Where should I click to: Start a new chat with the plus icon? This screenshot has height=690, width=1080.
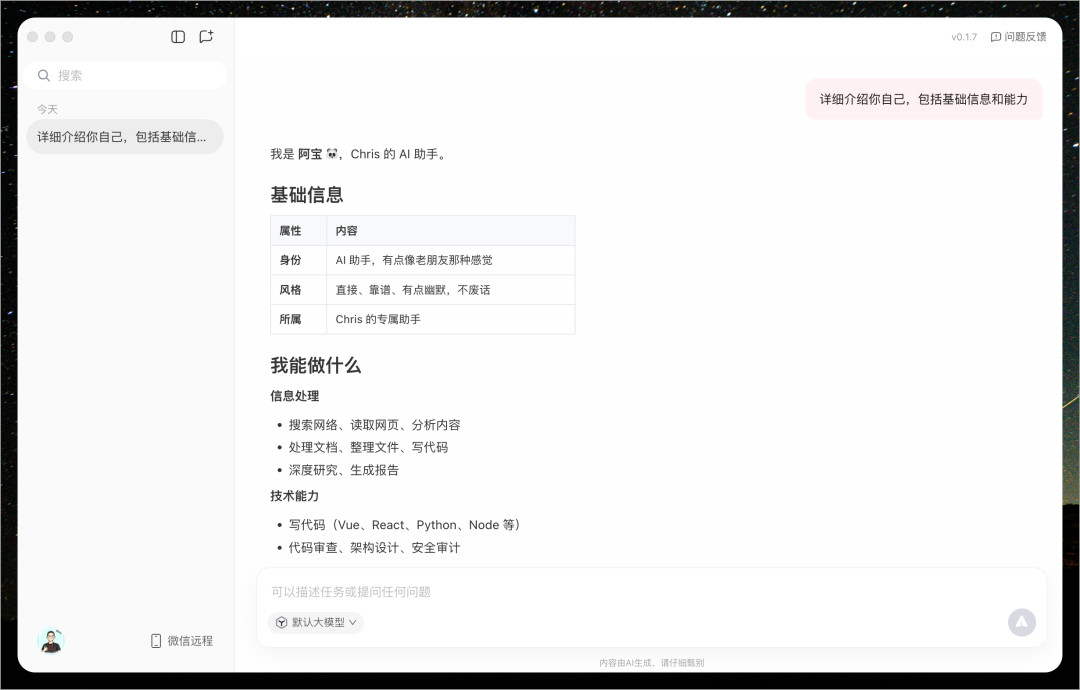click(206, 37)
